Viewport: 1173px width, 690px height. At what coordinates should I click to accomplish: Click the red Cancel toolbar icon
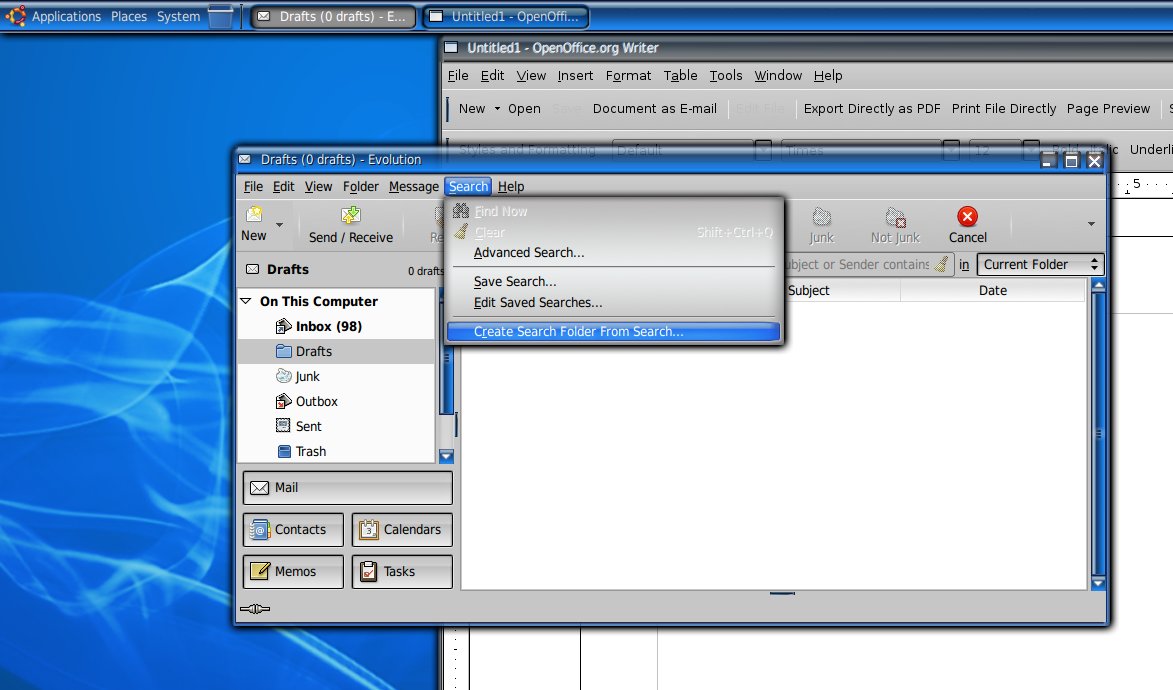[967, 216]
